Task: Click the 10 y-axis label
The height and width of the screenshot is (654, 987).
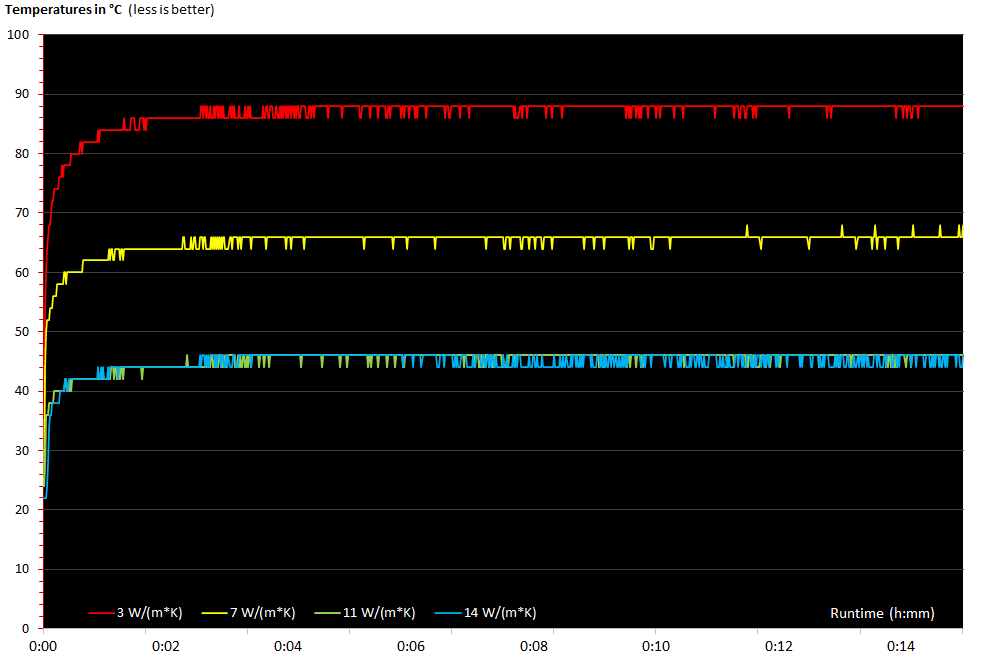Action: pyautogui.click(x=21, y=569)
